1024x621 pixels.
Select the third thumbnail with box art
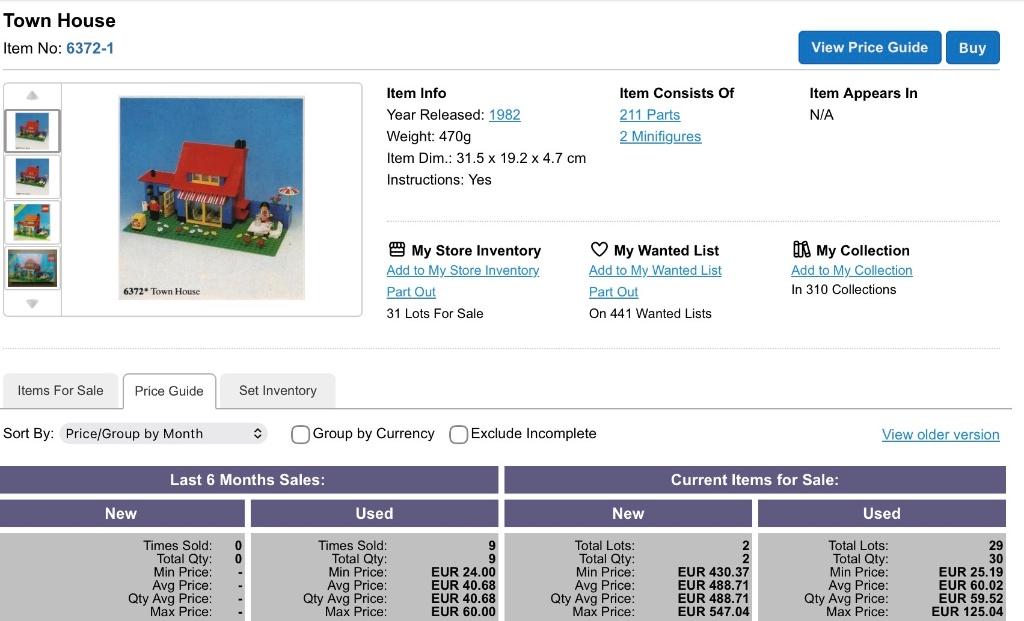pyautogui.click(x=32, y=222)
